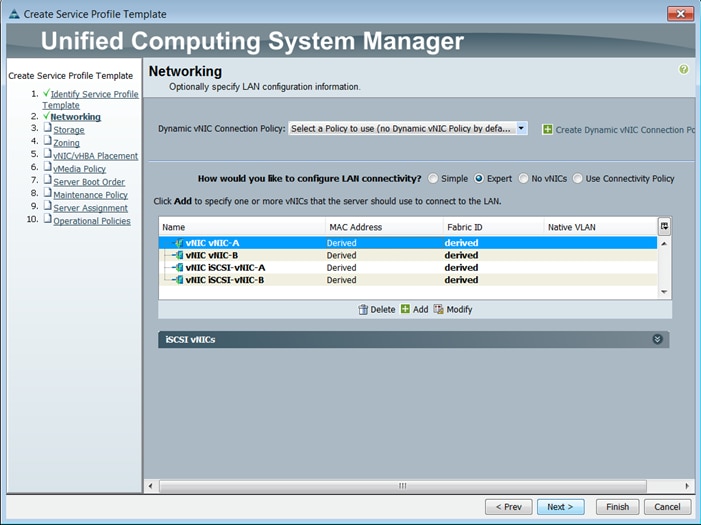This screenshot has height=525, width=701.
Task: Jump to Operational Policies step
Action: (92, 221)
